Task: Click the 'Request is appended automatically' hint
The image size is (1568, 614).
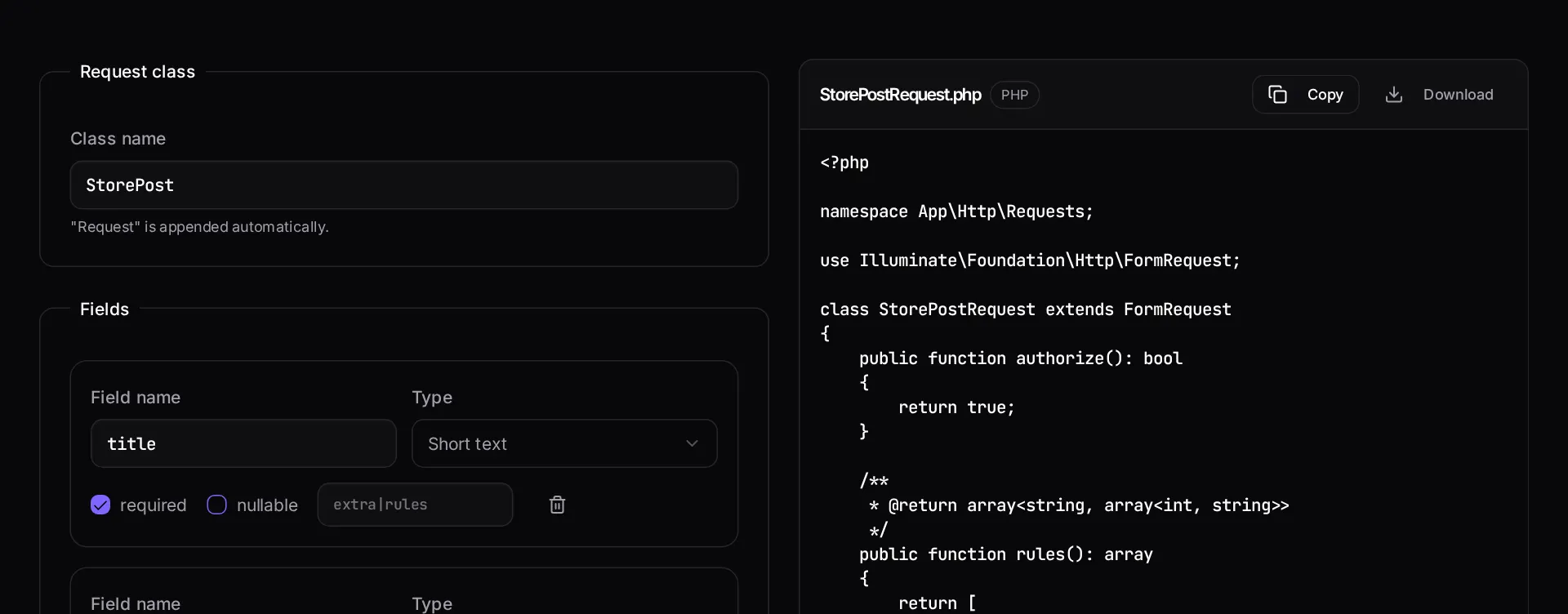Action: click(x=199, y=227)
